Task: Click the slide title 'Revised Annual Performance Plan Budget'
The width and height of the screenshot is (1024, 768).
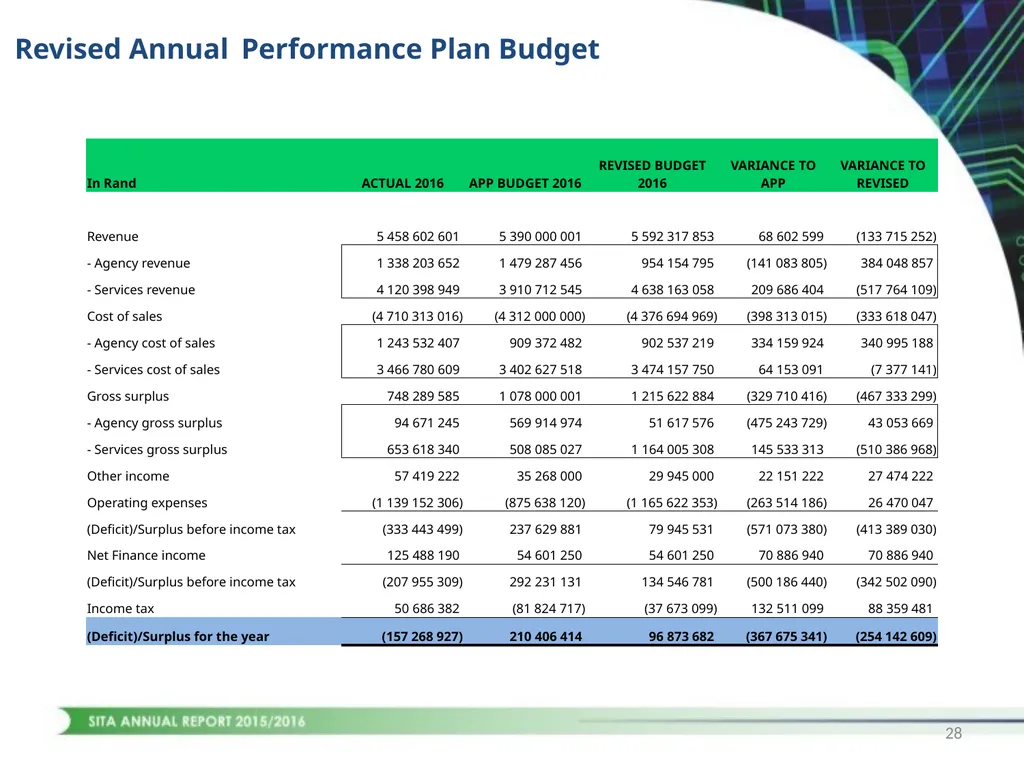Action: click(x=307, y=49)
